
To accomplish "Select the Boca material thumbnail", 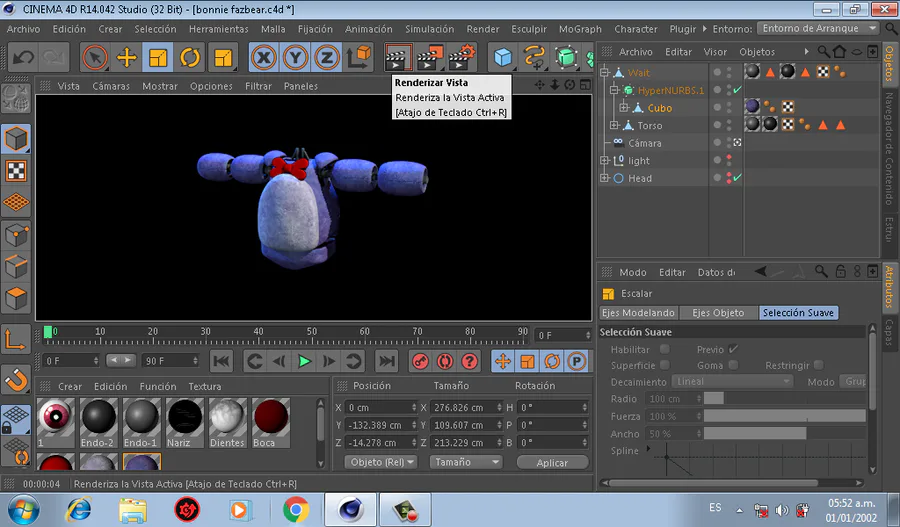I will pos(270,423).
